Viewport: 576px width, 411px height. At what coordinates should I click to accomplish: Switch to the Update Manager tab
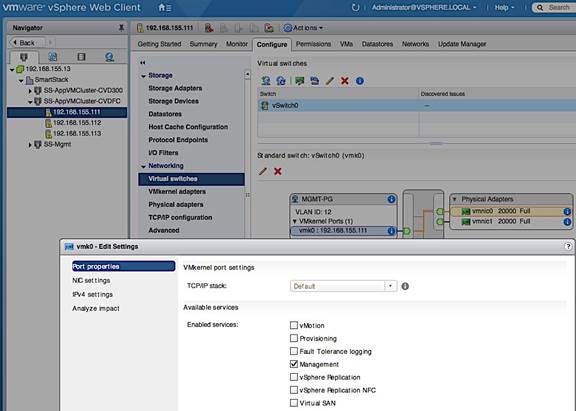click(x=462, y=44)
